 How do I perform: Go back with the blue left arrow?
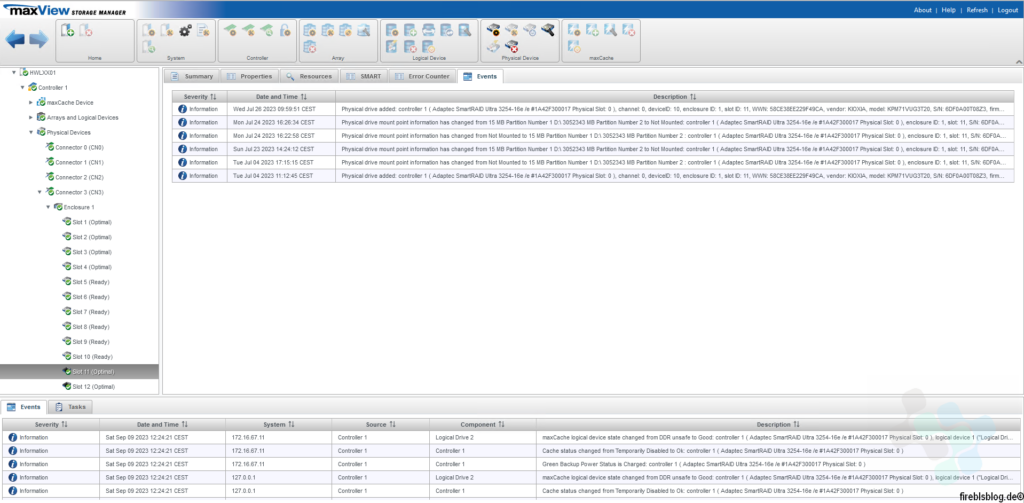[15, 39]
